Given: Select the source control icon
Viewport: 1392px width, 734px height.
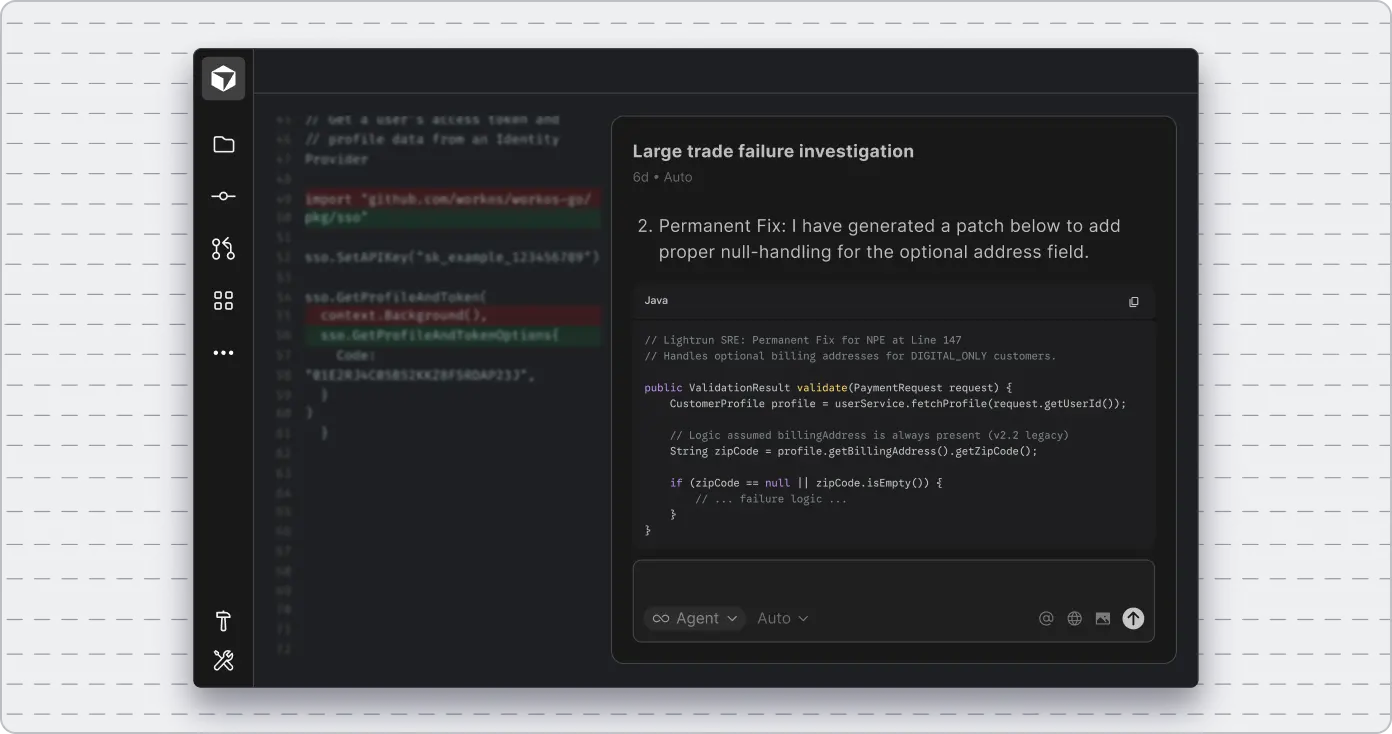Looking at the screenshot, I should [x=223, y=196].
